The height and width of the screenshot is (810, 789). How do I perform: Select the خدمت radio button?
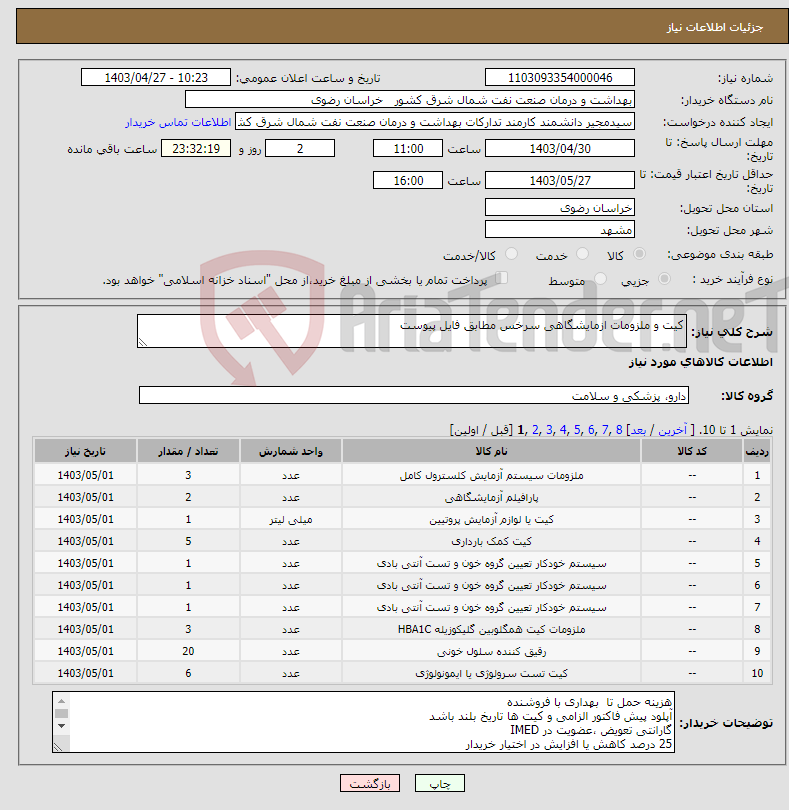582,254
